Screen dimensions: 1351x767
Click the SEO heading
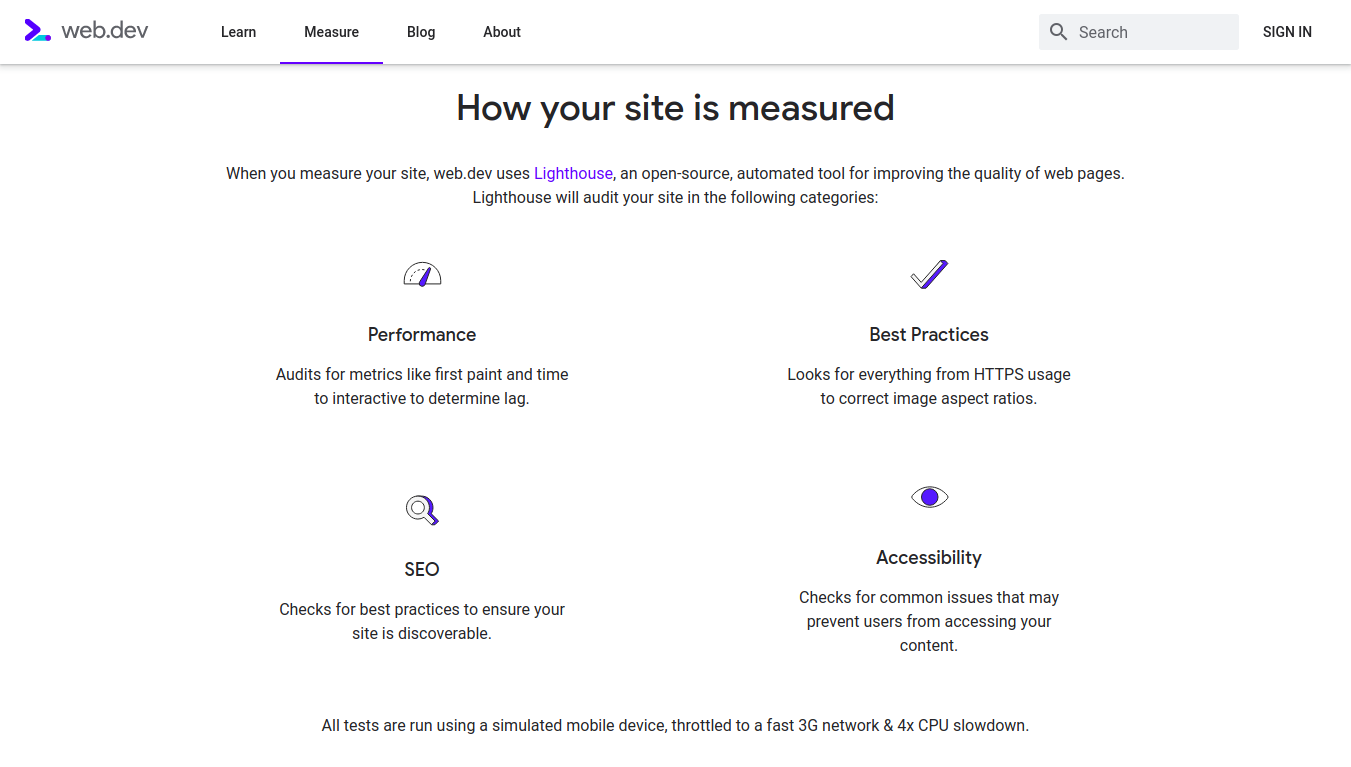click(x=422, y=570)
